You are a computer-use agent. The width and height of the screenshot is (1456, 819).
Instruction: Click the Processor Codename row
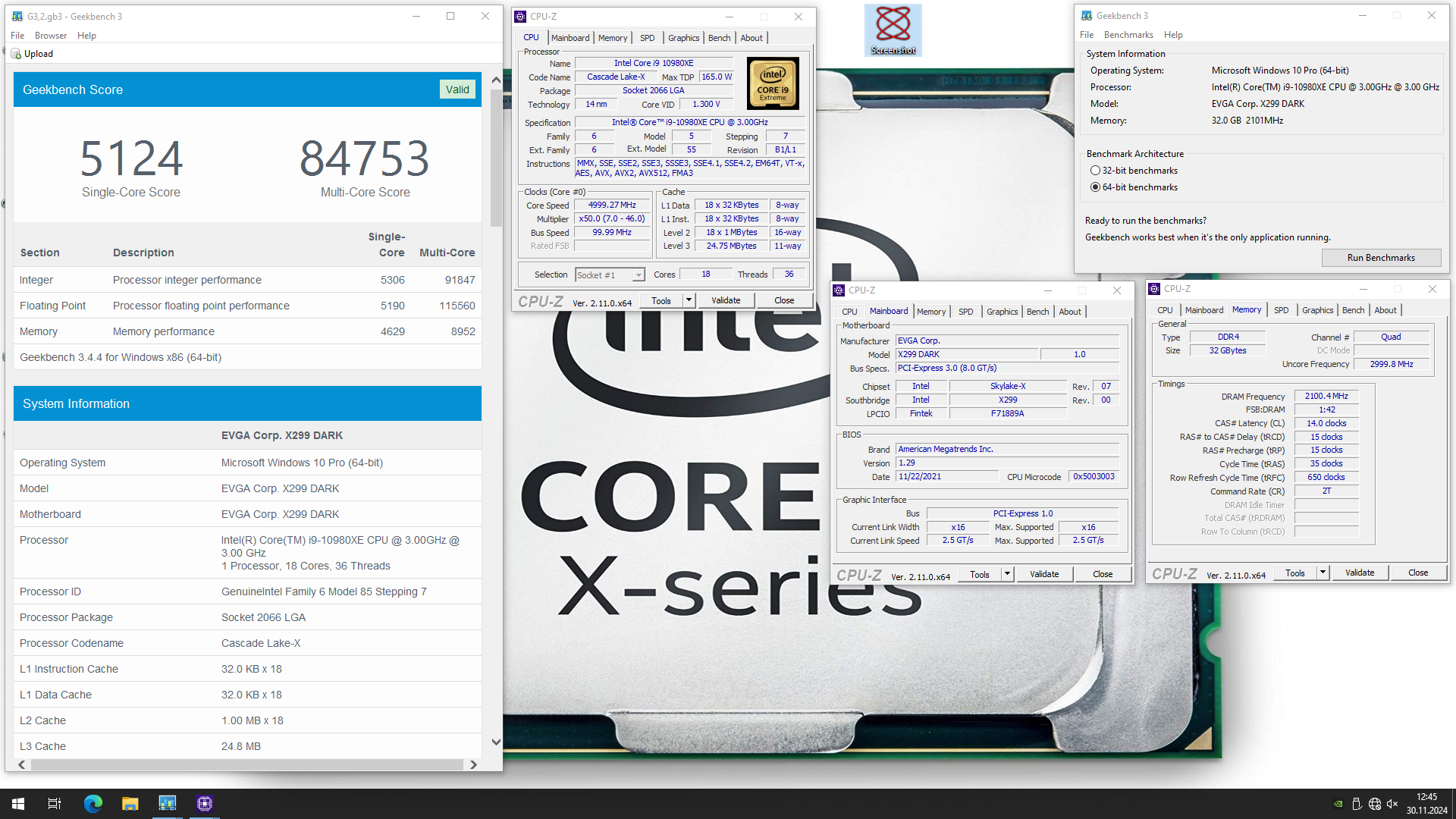pos(247,643)
